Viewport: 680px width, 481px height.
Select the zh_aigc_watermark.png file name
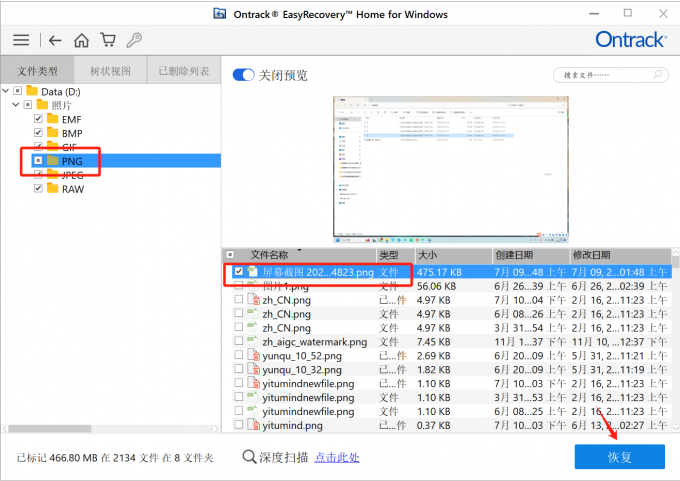(314, 342)
